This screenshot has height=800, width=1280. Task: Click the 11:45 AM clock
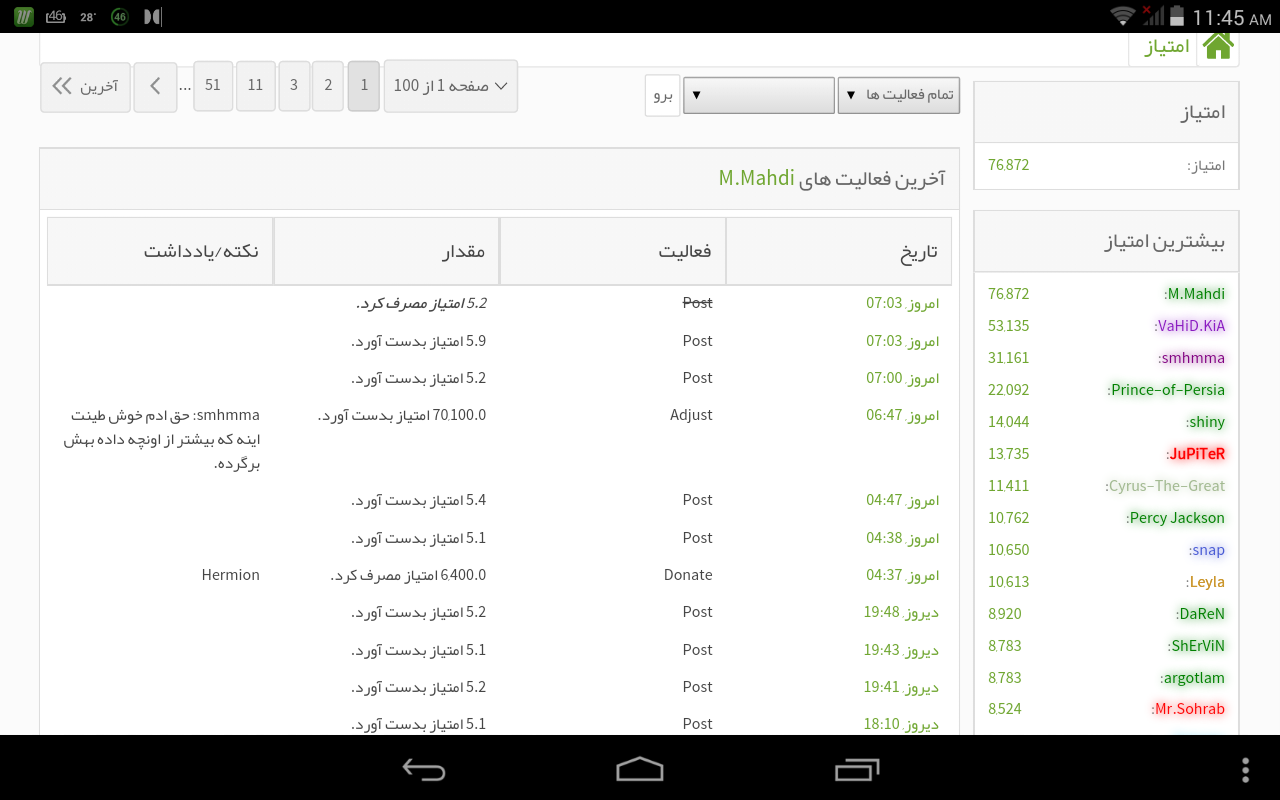pyautogui.click(x=1231, y=17)
